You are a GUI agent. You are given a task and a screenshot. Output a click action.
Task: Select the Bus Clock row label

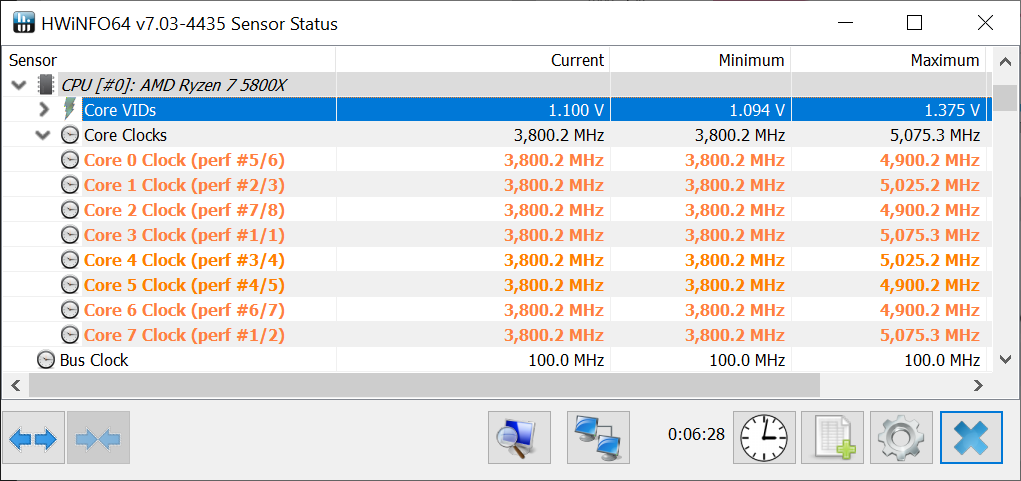pyautogui.click(x=94, y=360)
